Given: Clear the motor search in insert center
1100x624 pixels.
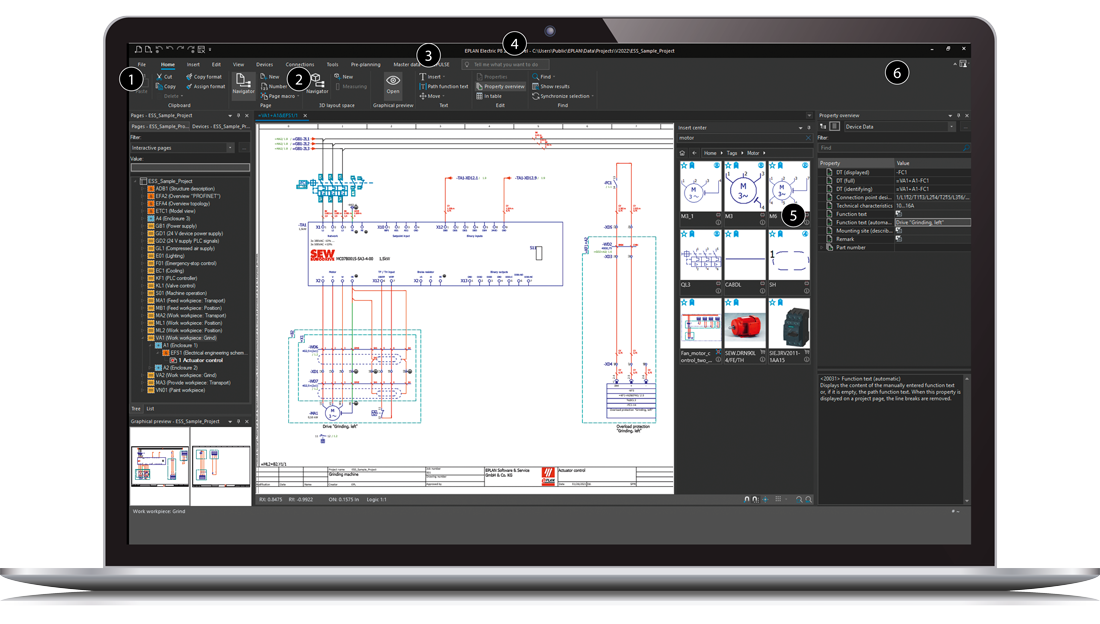Looking at the screenshot, I should tap(807, 138).
